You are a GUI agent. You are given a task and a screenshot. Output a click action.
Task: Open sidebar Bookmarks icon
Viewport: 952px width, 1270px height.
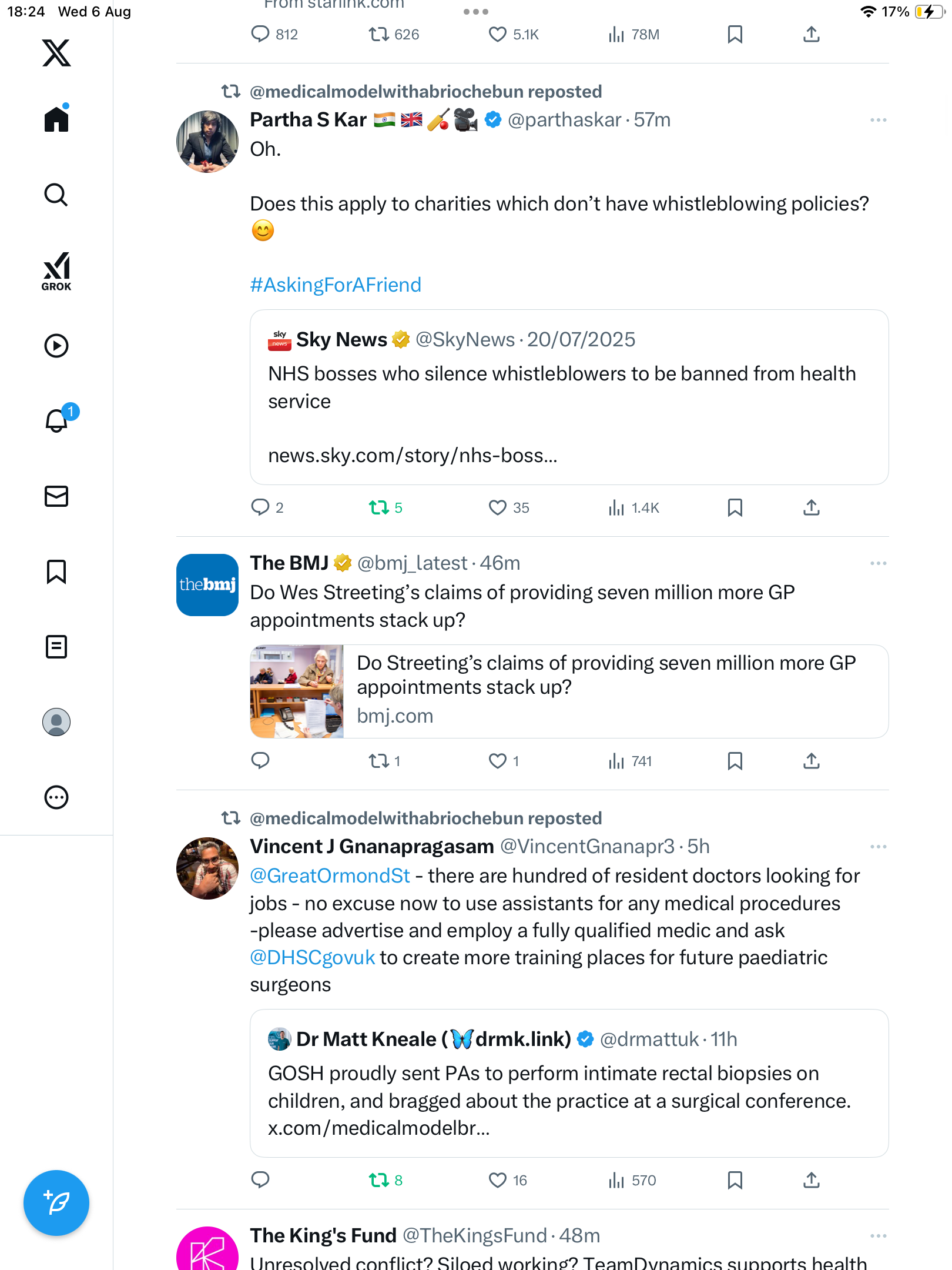tap(56, 571)
